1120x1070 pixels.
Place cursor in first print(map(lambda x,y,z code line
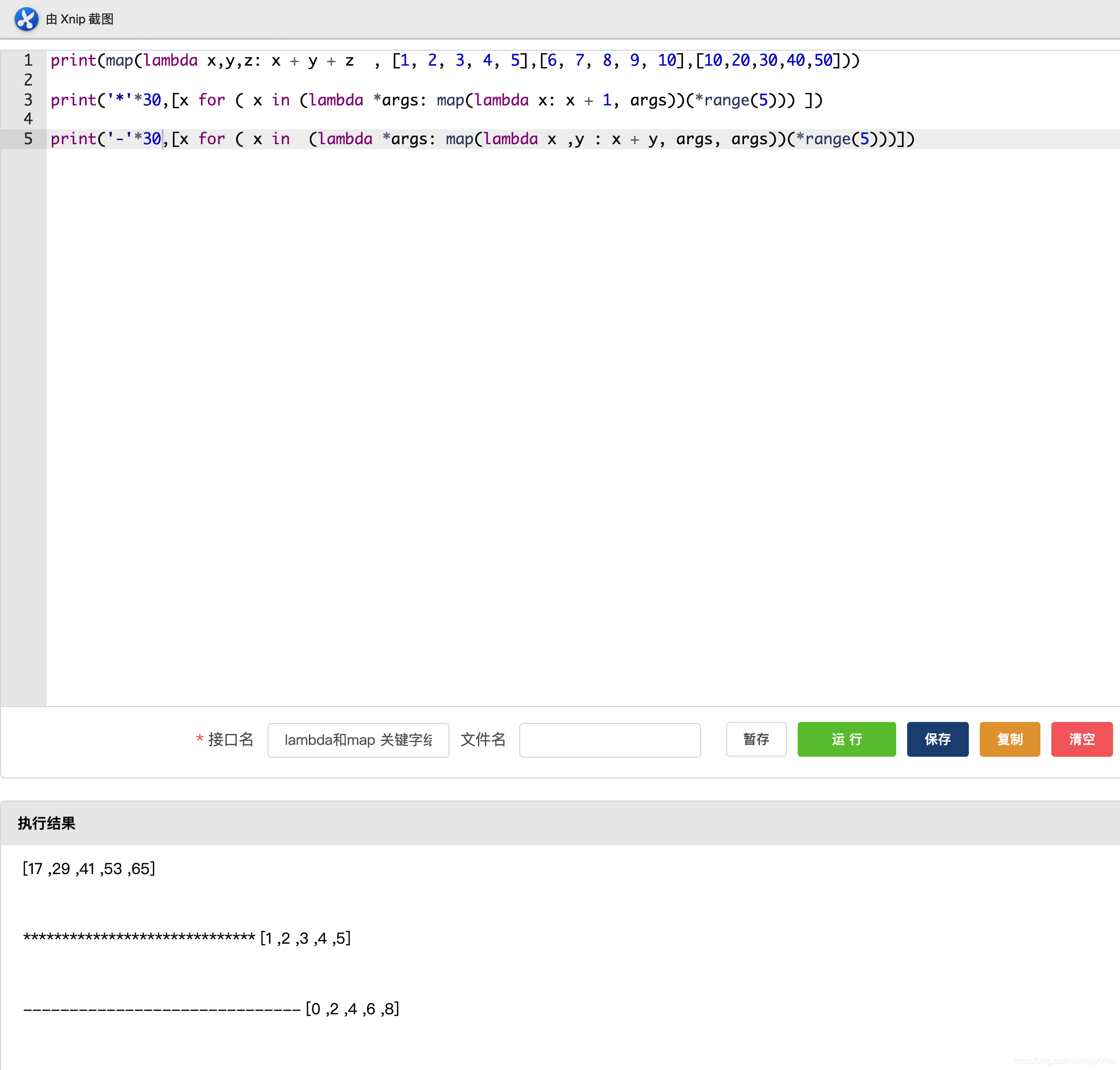pyautogui.click(x=455, y=61)
